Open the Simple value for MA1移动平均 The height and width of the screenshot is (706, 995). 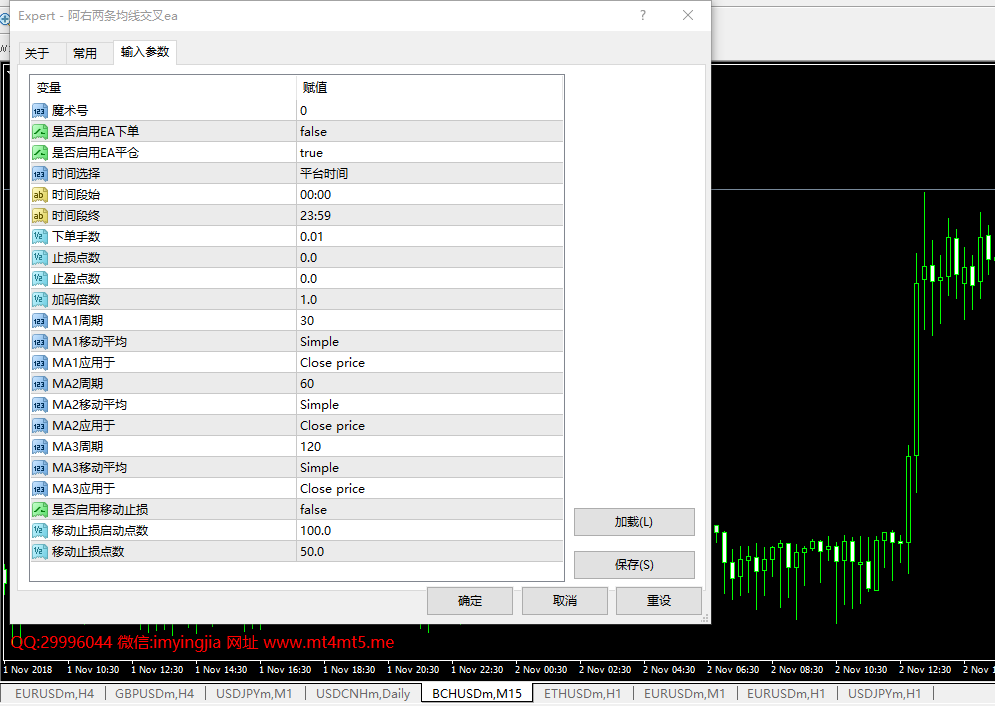coord(430,342)
